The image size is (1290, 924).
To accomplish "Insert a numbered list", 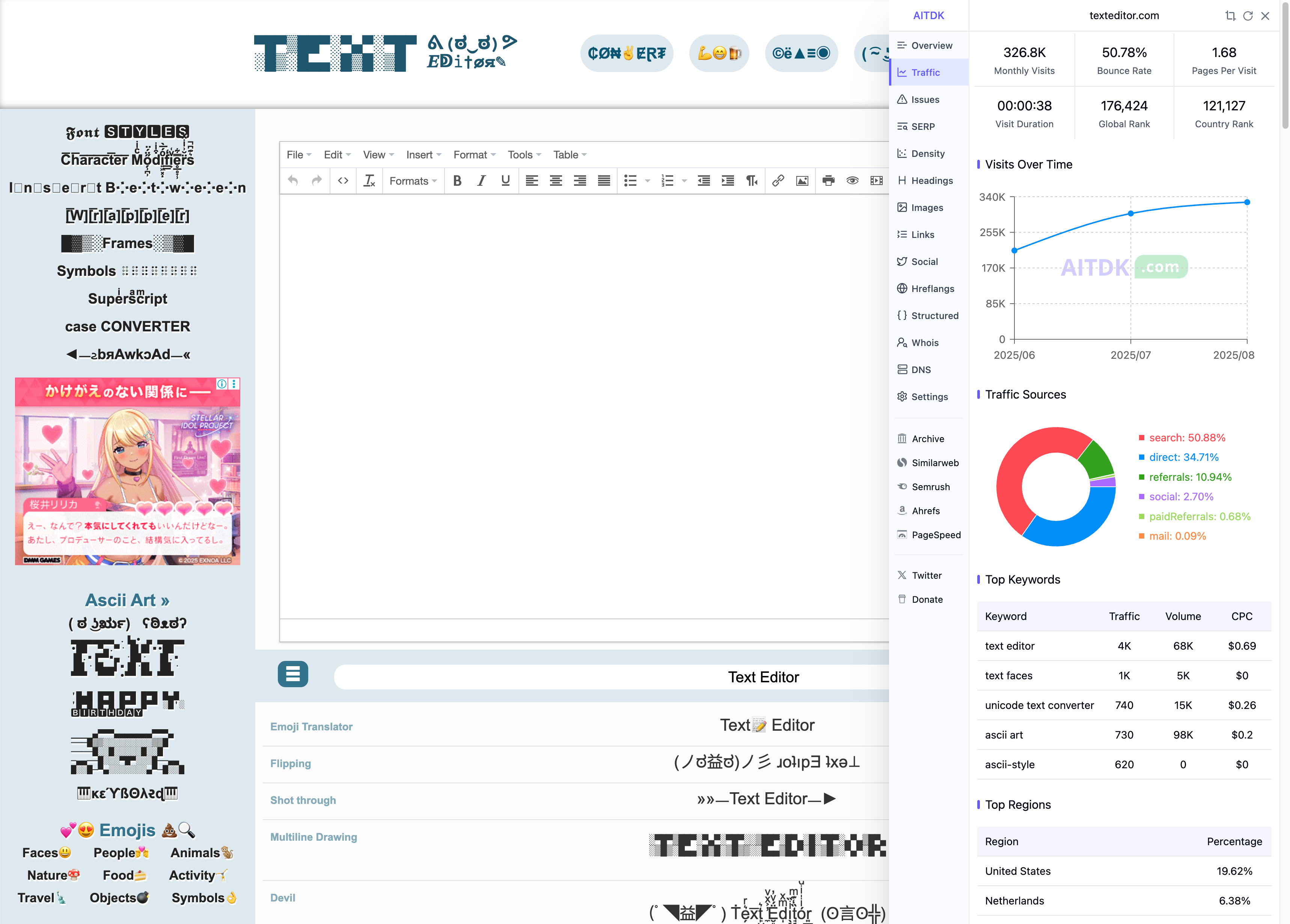I will click(667, 181).
